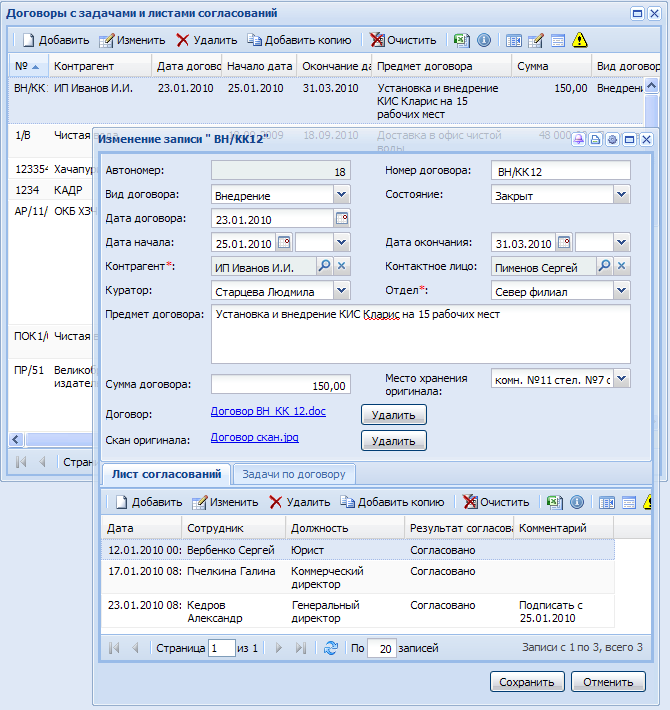Select the Лист согласований tab

tap(166, 474)
